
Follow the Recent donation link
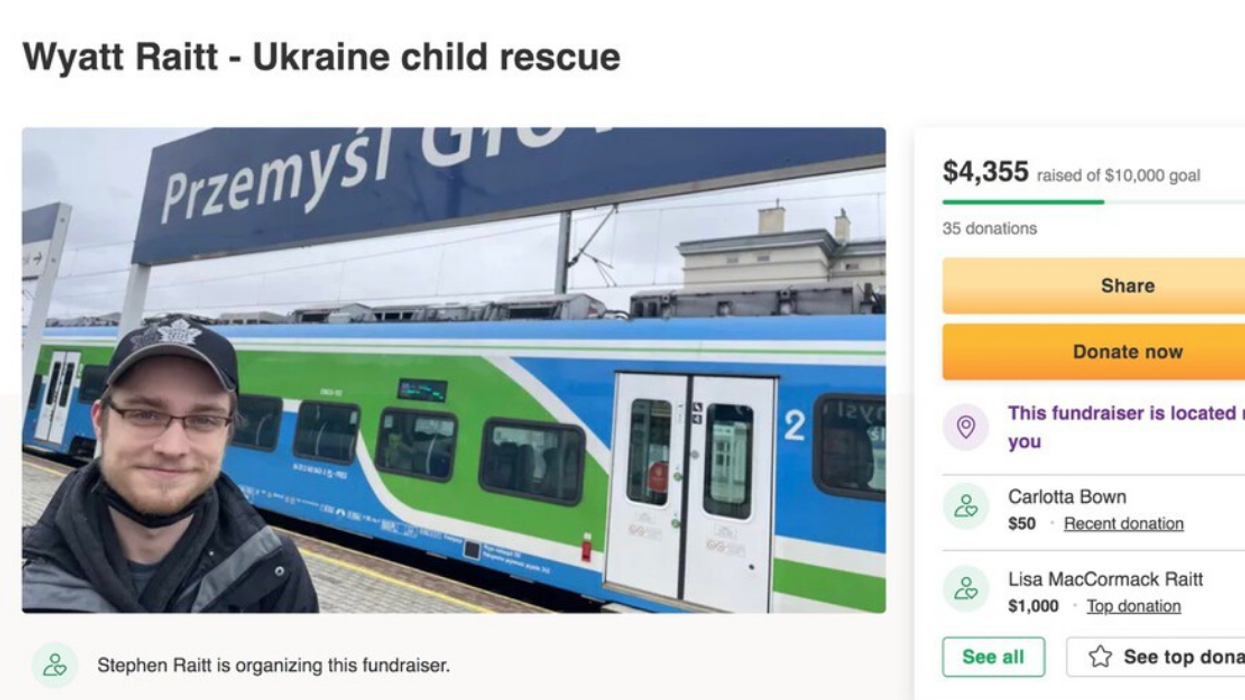[1123, 524]
